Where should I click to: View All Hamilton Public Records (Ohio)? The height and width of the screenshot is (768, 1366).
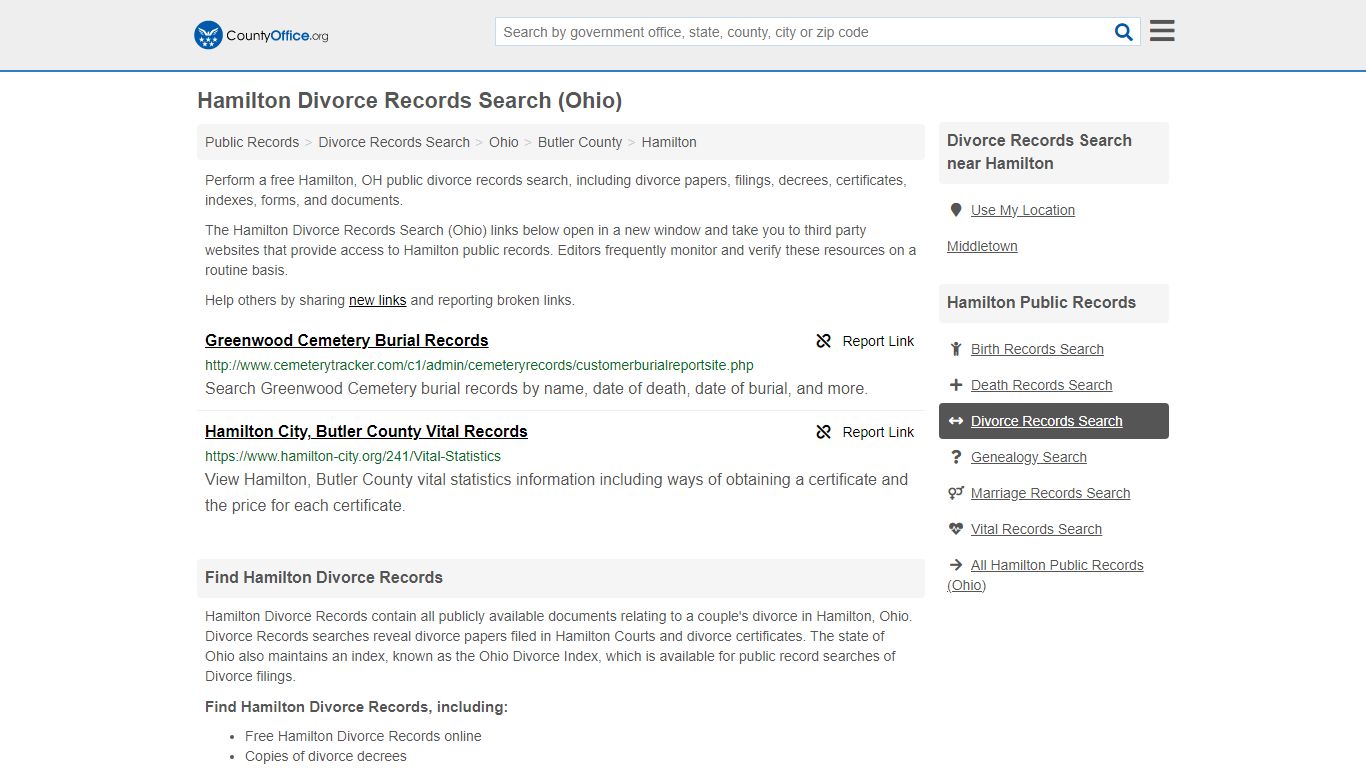pos(1046,575)
